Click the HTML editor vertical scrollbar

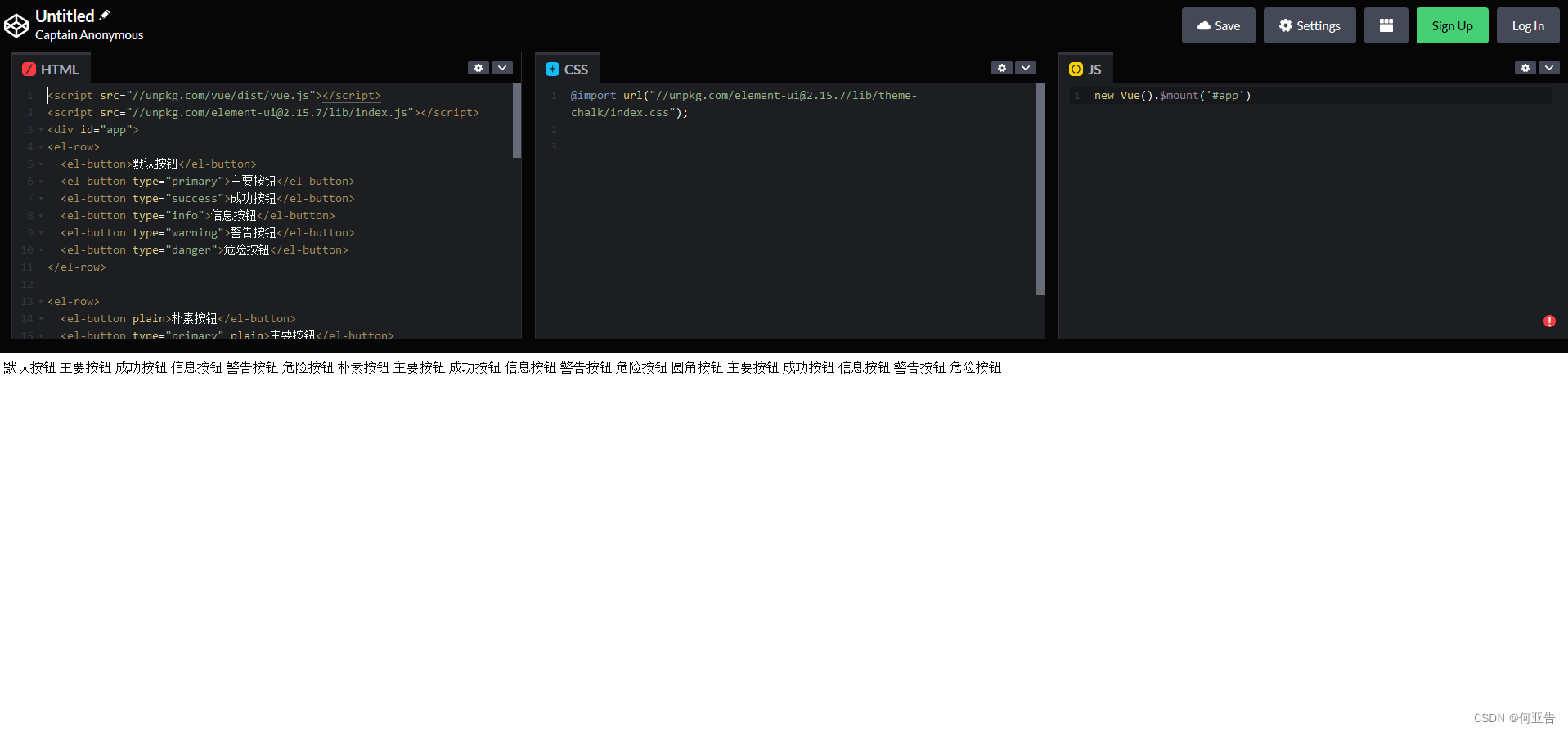(x=517, y=120)
